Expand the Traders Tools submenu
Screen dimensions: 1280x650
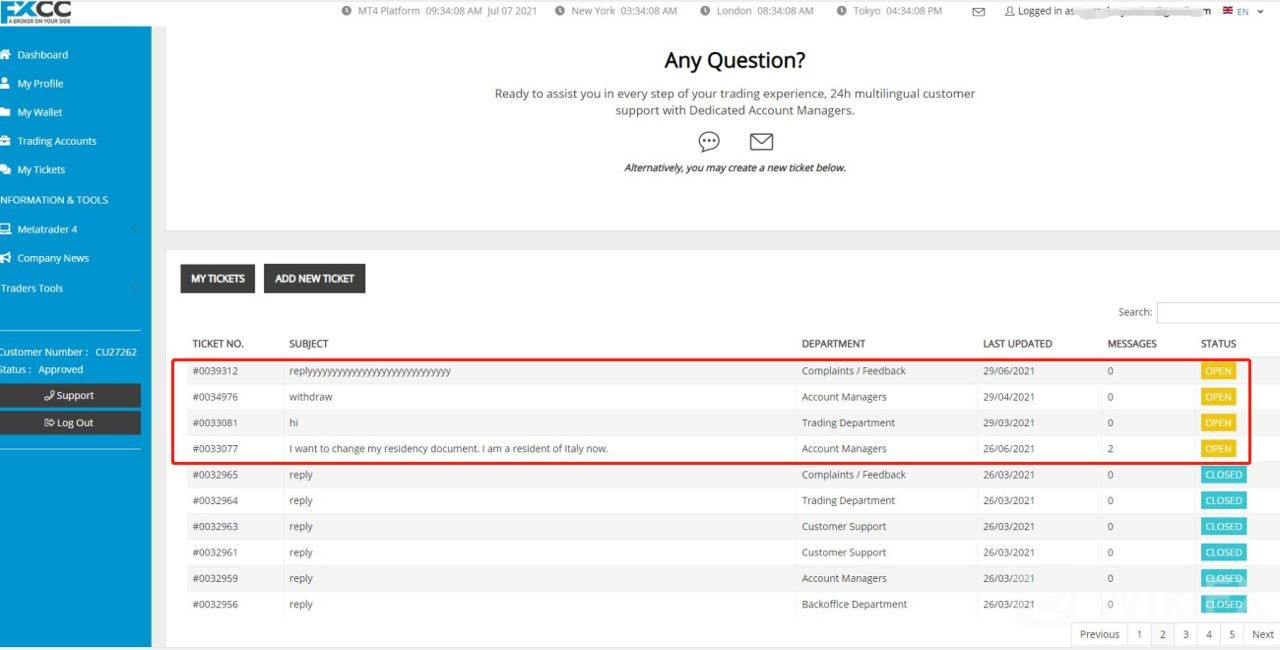[x=134, y=288]
